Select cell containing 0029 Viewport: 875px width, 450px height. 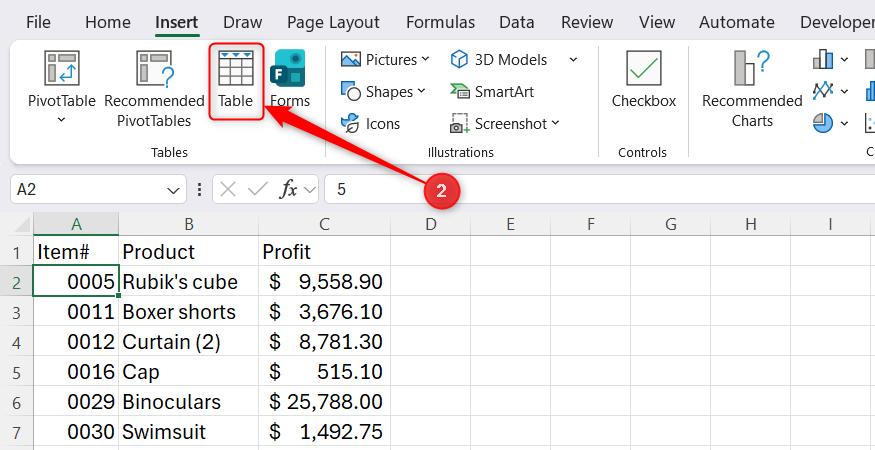(x=76, y=402)
